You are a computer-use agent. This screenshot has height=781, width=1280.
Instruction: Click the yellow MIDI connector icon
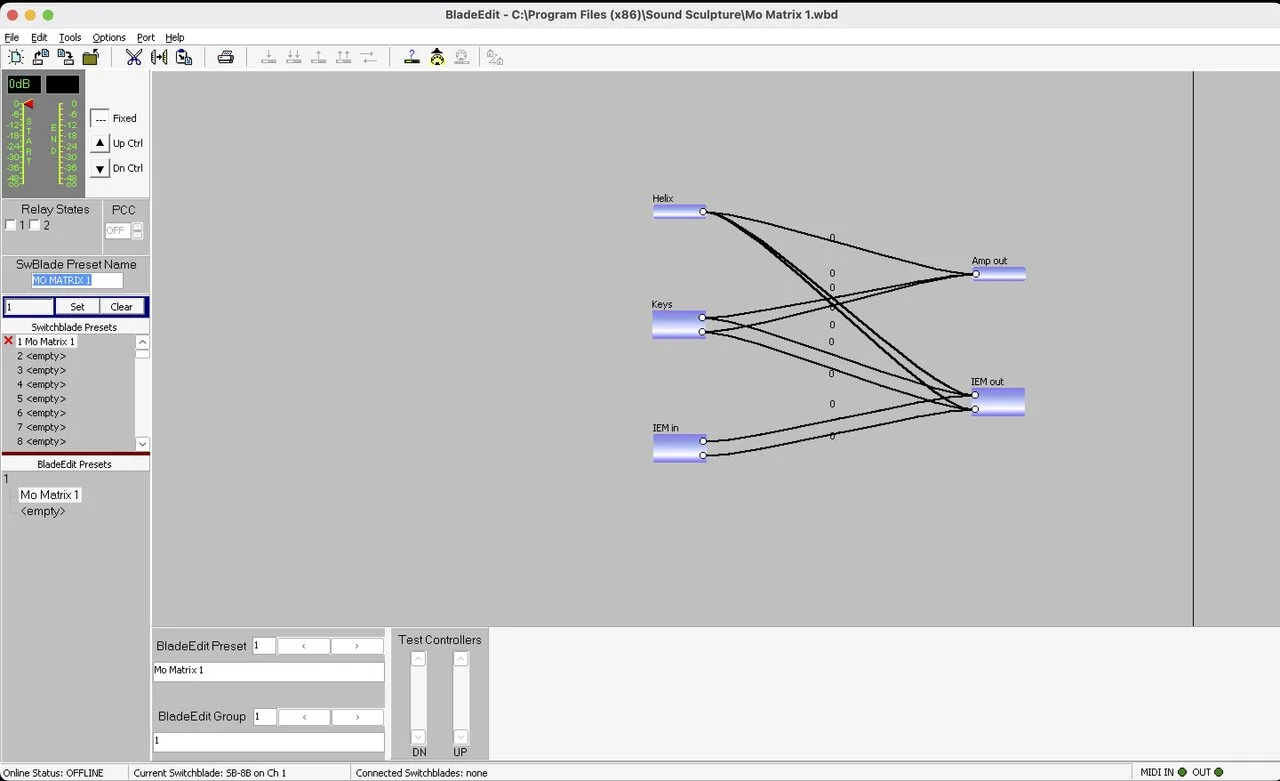437,57
